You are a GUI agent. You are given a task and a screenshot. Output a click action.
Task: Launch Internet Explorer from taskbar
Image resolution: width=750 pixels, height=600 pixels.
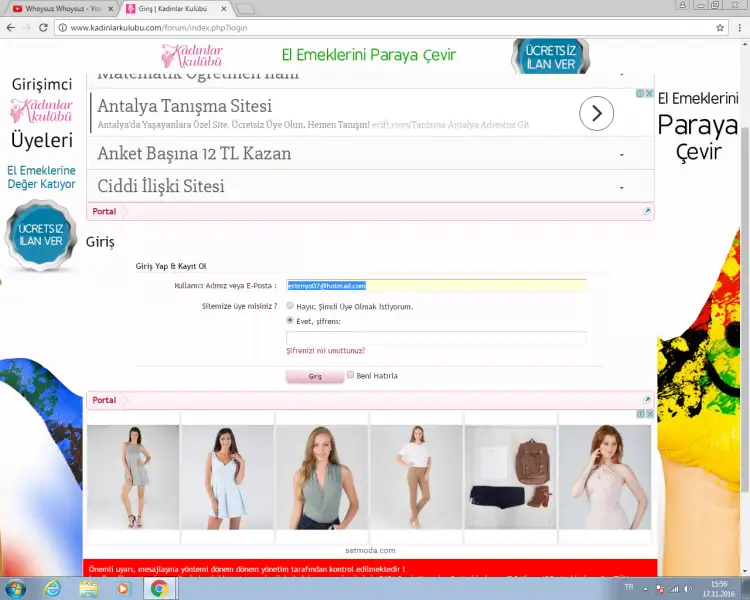[x=52, y=588]
